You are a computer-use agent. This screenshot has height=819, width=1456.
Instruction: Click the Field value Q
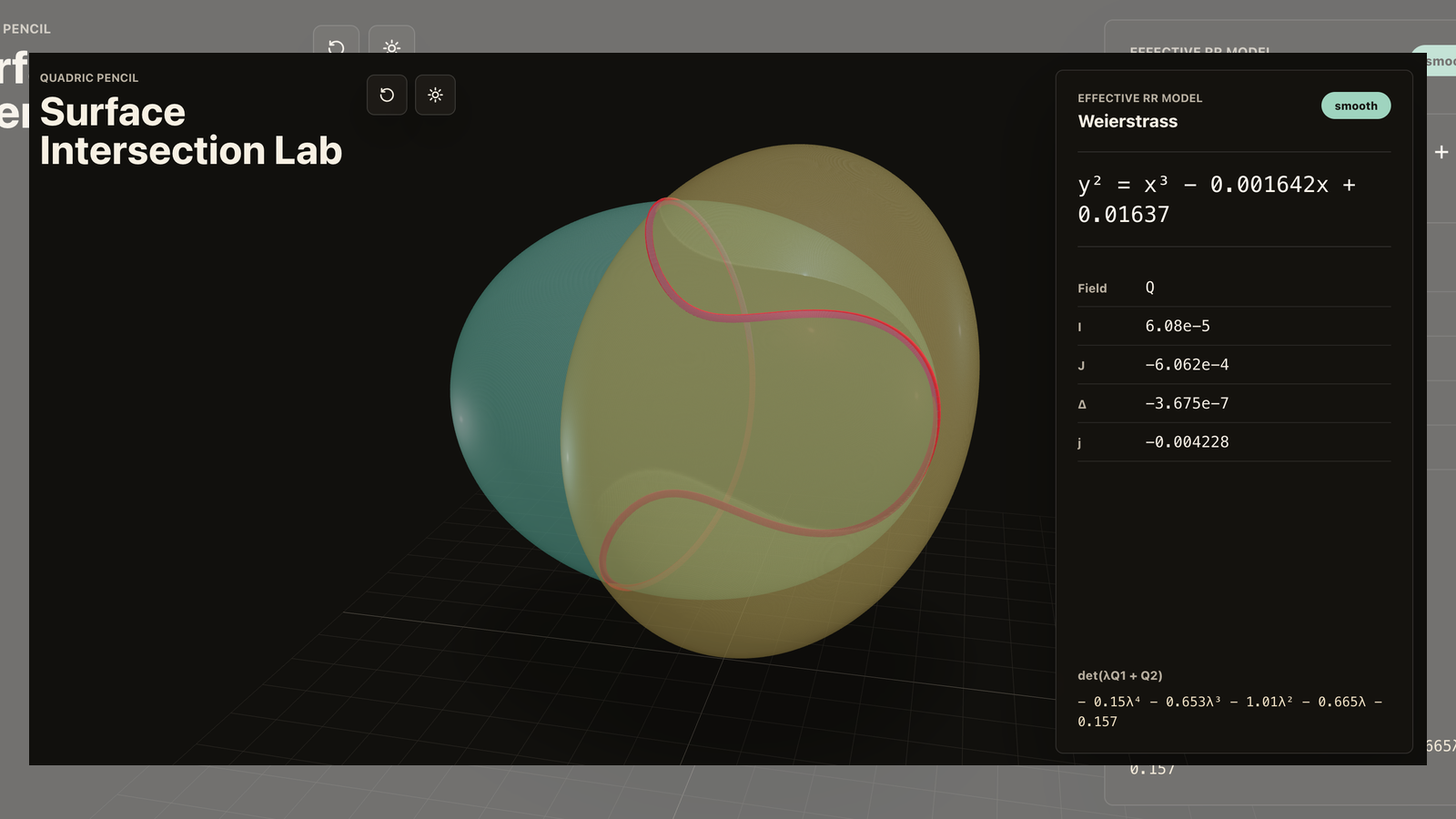(1149, 288)
